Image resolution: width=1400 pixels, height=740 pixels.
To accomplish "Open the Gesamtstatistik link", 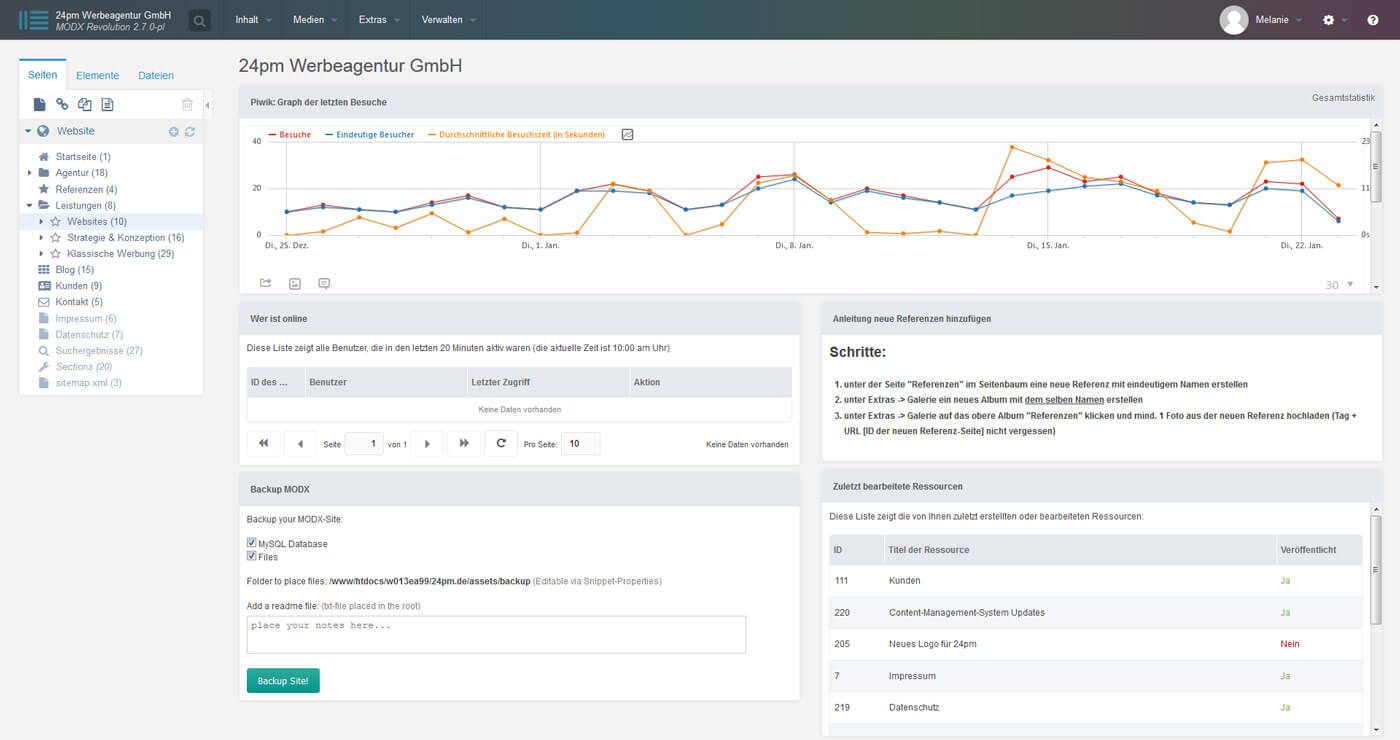I will (1343, 98).
